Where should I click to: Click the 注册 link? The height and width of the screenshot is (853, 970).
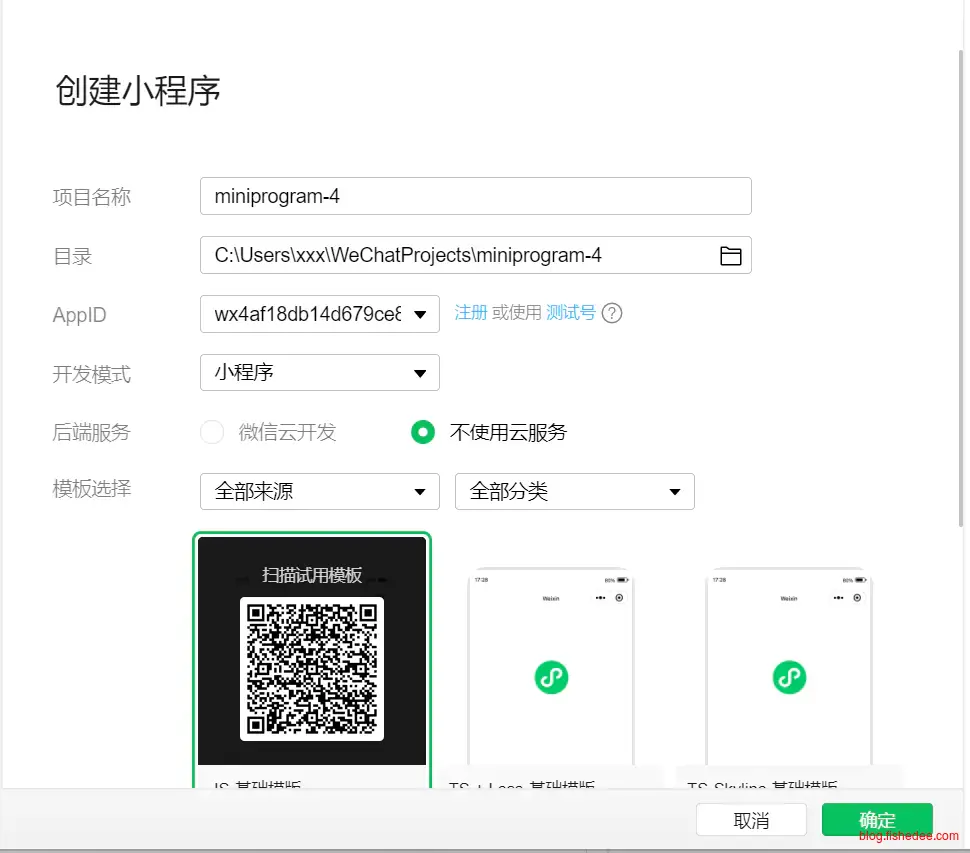pos(471,313)
